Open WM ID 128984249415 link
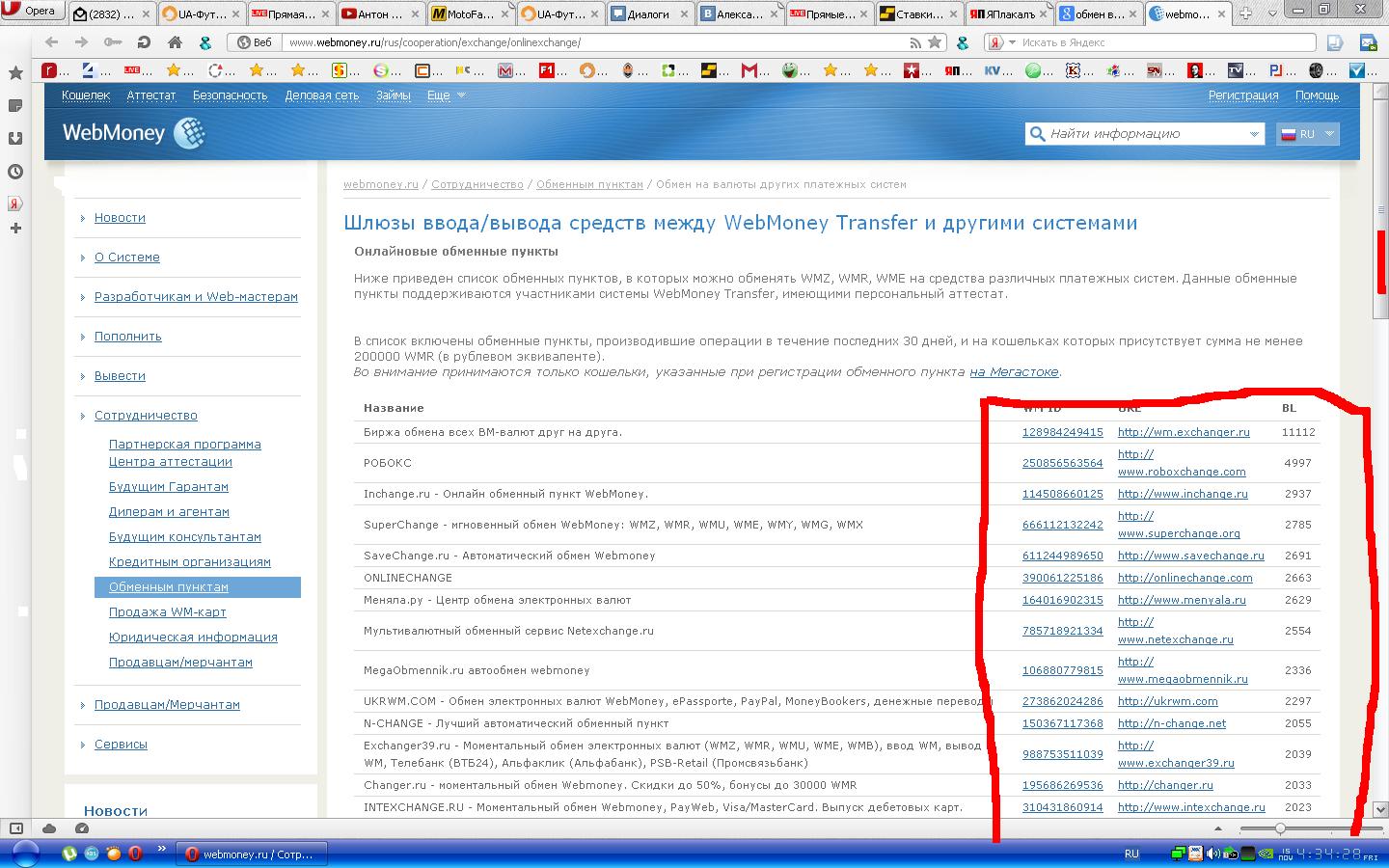The height and width of the screenshot is (868, 1389). click(x=1062, y=432)
